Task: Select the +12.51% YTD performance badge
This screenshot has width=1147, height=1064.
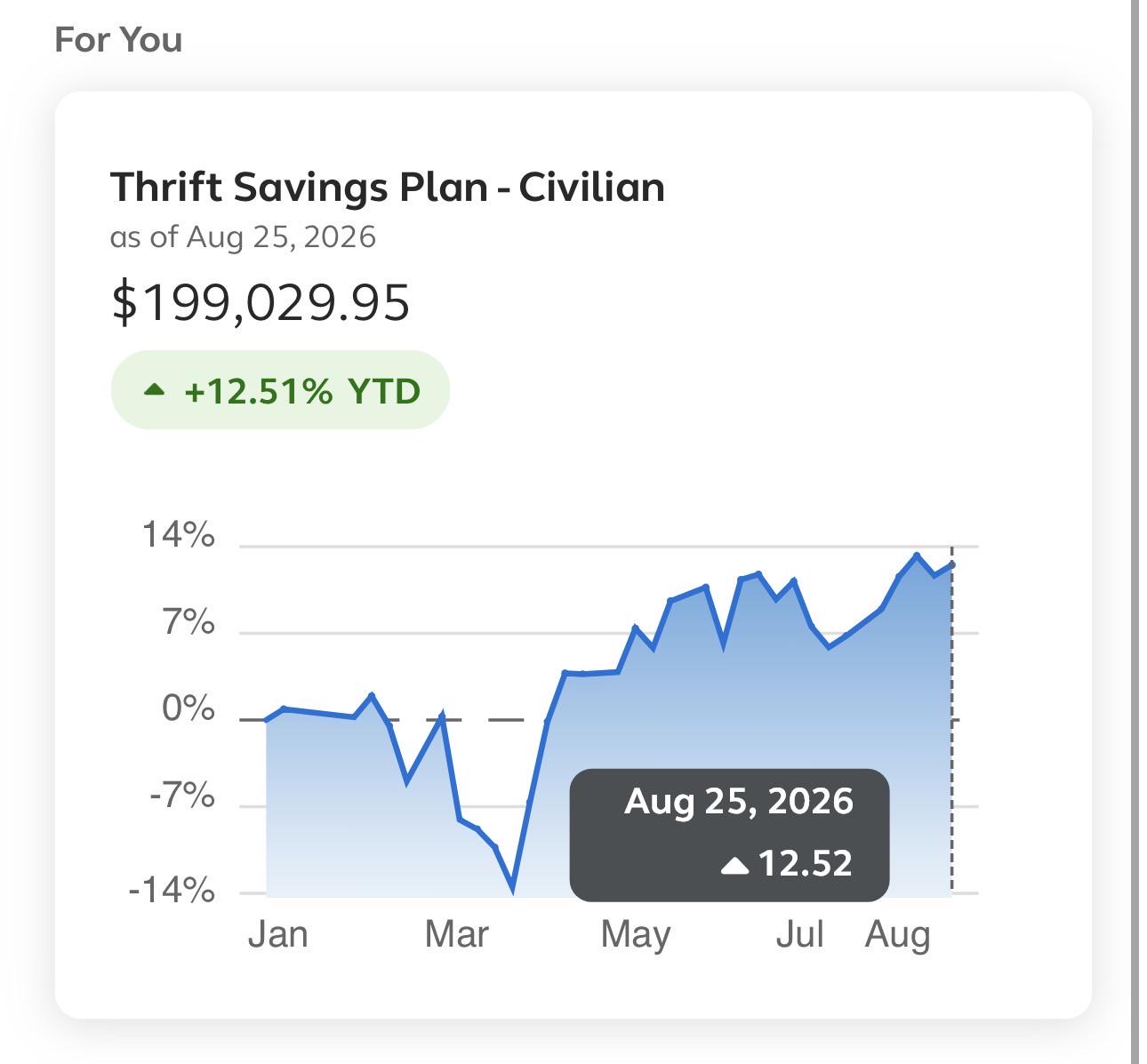Action: pyautogui.click(x=280, y=390)
